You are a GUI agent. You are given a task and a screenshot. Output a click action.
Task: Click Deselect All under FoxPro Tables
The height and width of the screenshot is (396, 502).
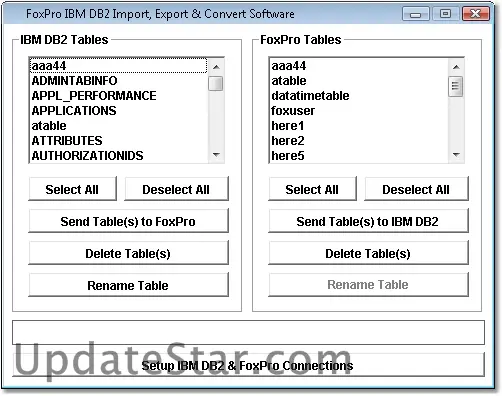[x=416, y=189]
